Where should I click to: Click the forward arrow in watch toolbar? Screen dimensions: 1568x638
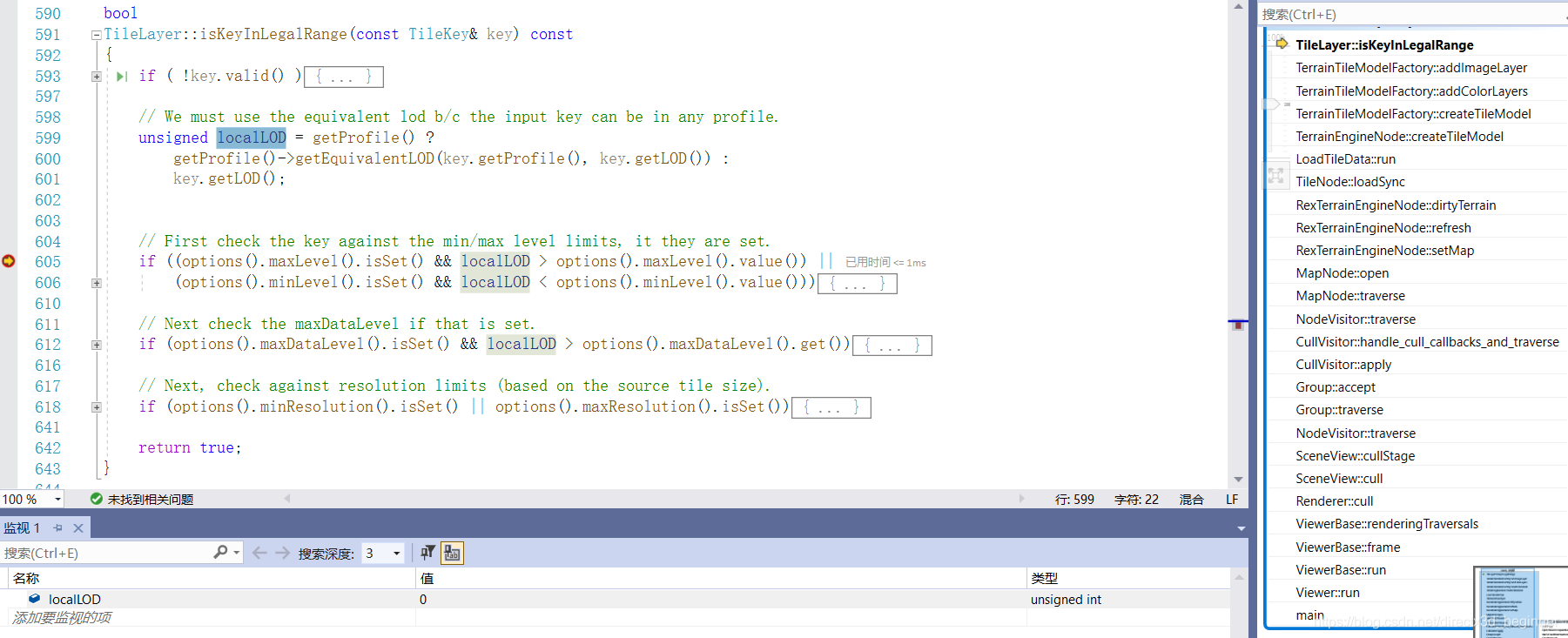pyautogui.click(x=282, y=553)
